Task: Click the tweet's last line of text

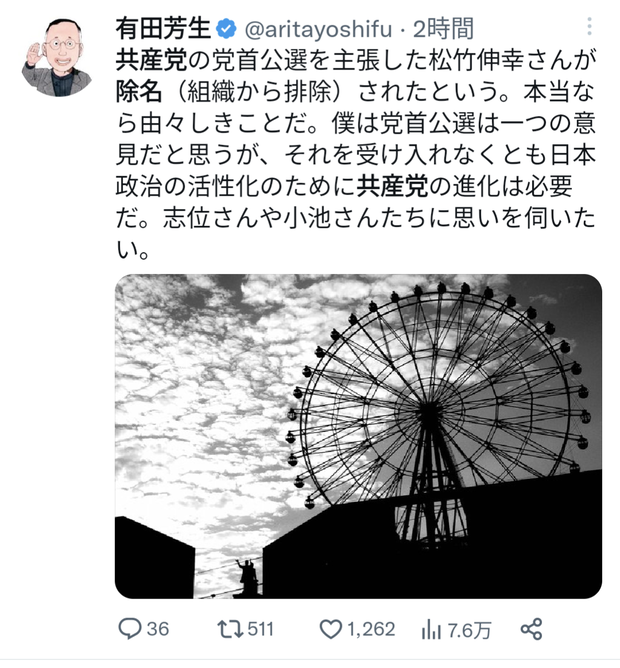Action: [133, 250]
